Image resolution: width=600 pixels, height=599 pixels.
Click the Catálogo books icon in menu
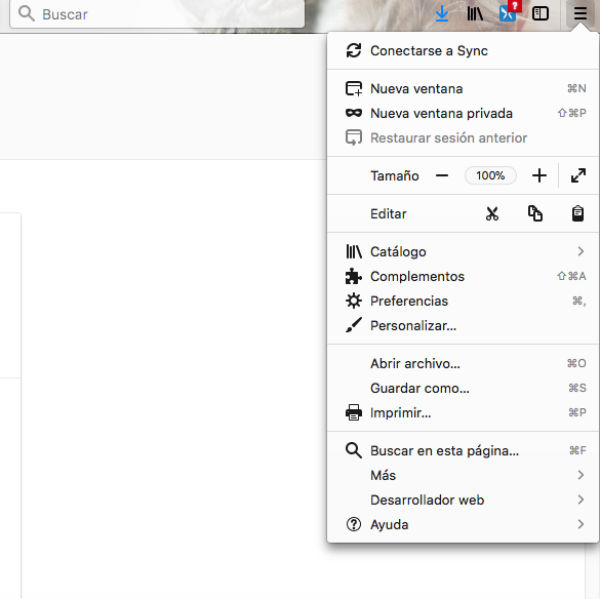tap(354, 251)
